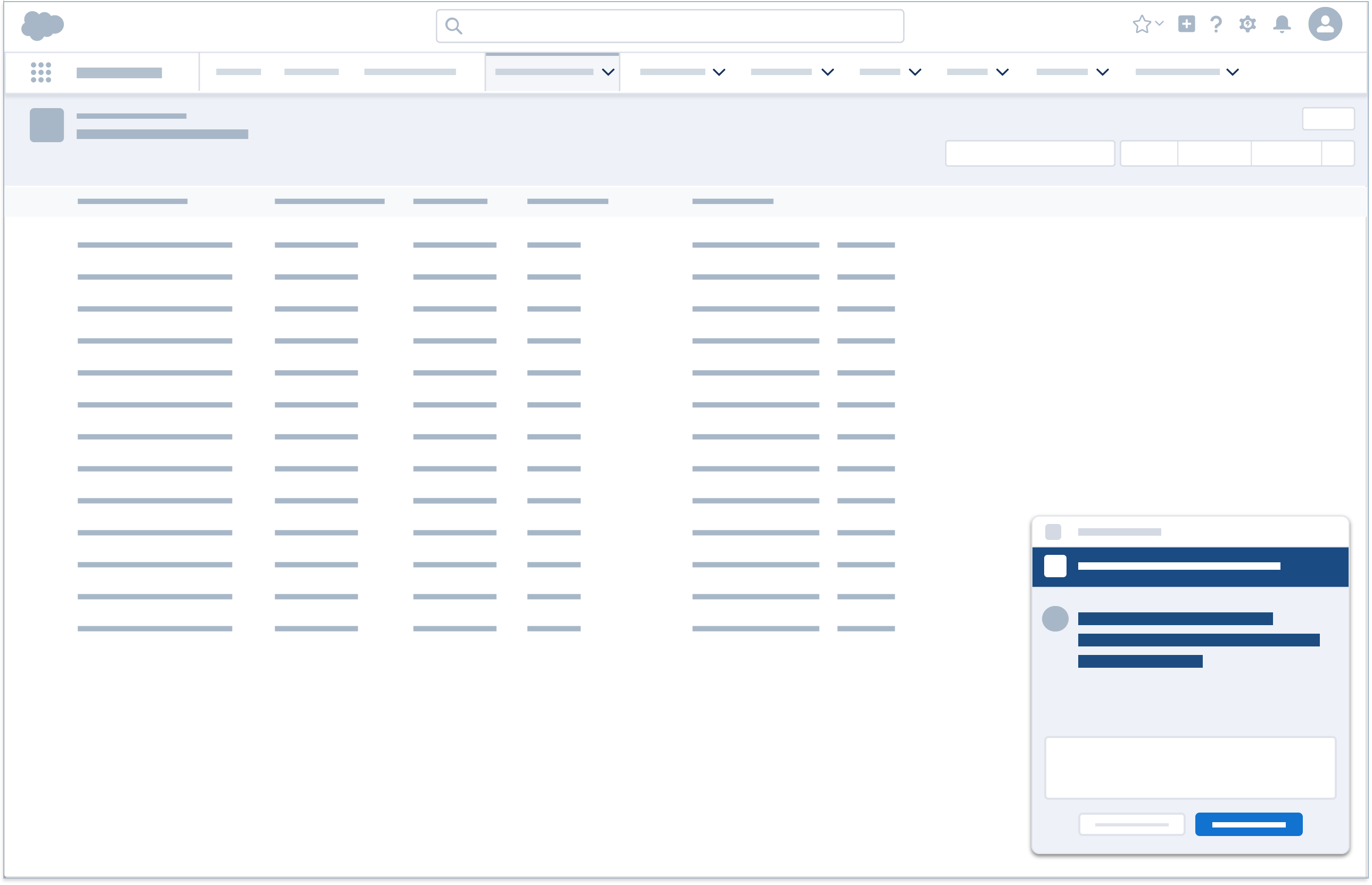Screen dimensions: 1372x885
Task: Click the search magnifier icon
Action: click(454, 26)
